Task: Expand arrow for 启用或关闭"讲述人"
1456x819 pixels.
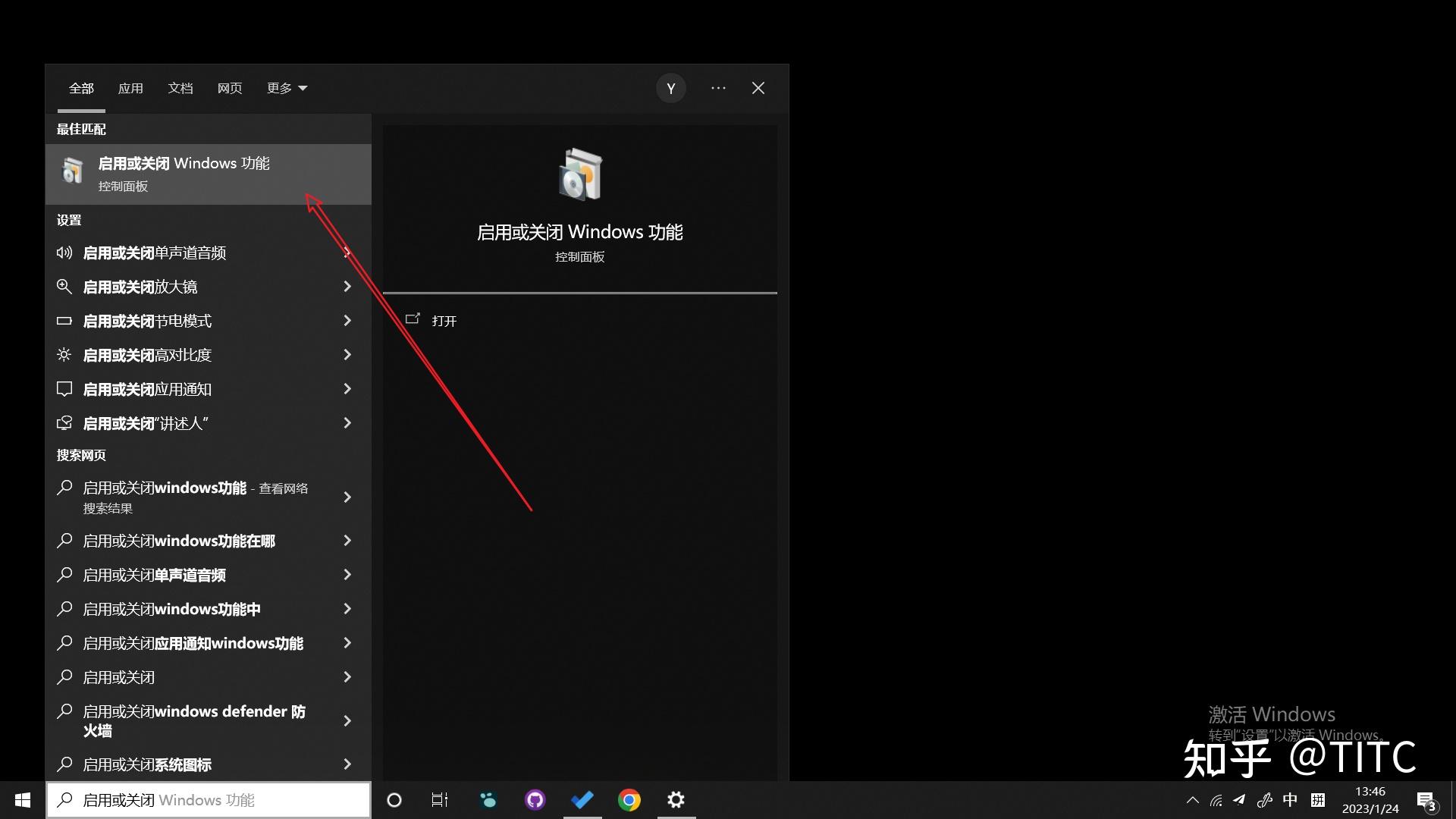Action: [x=347, y=423]
